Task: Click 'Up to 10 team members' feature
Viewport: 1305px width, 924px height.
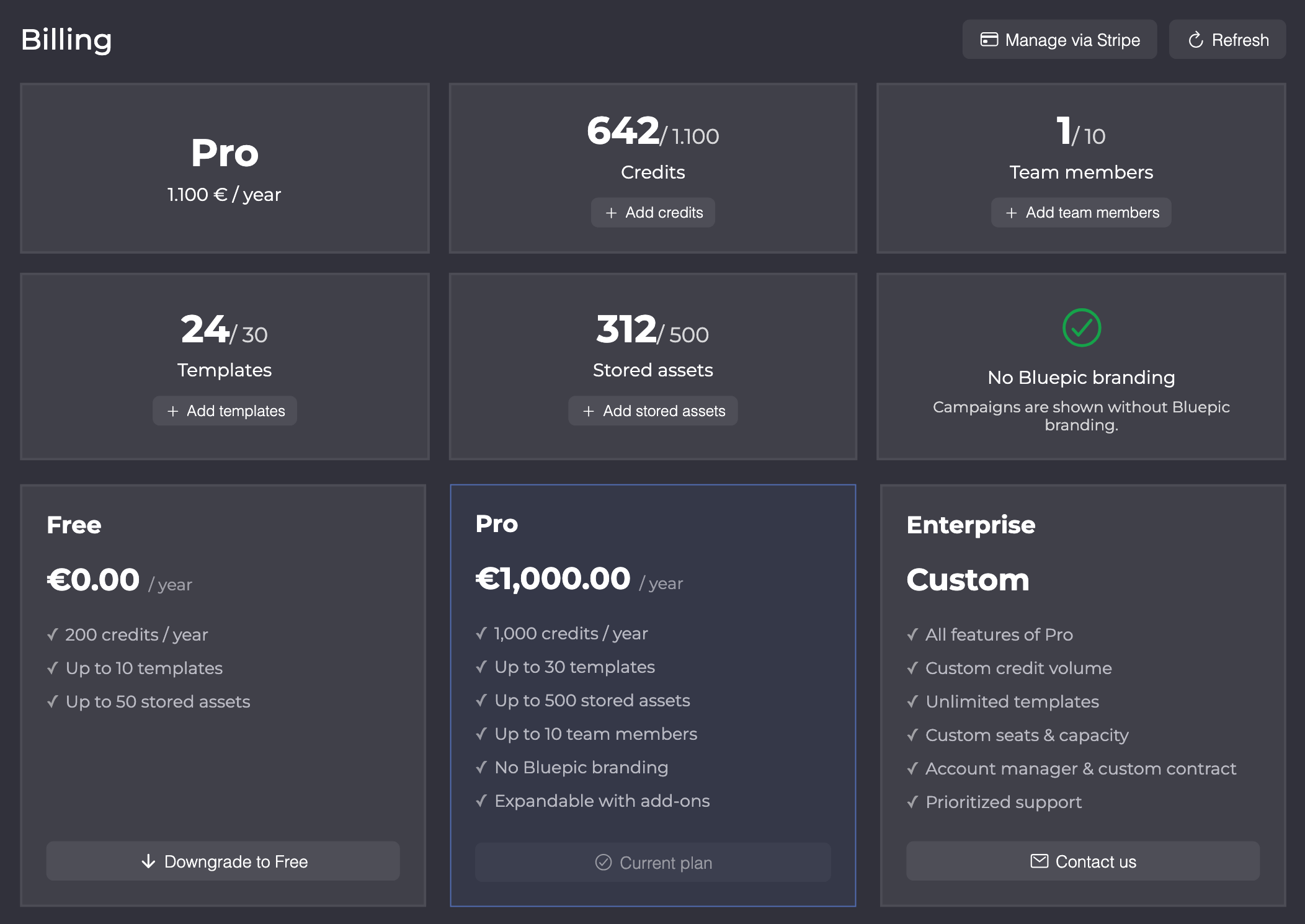Action: point(595,734)
